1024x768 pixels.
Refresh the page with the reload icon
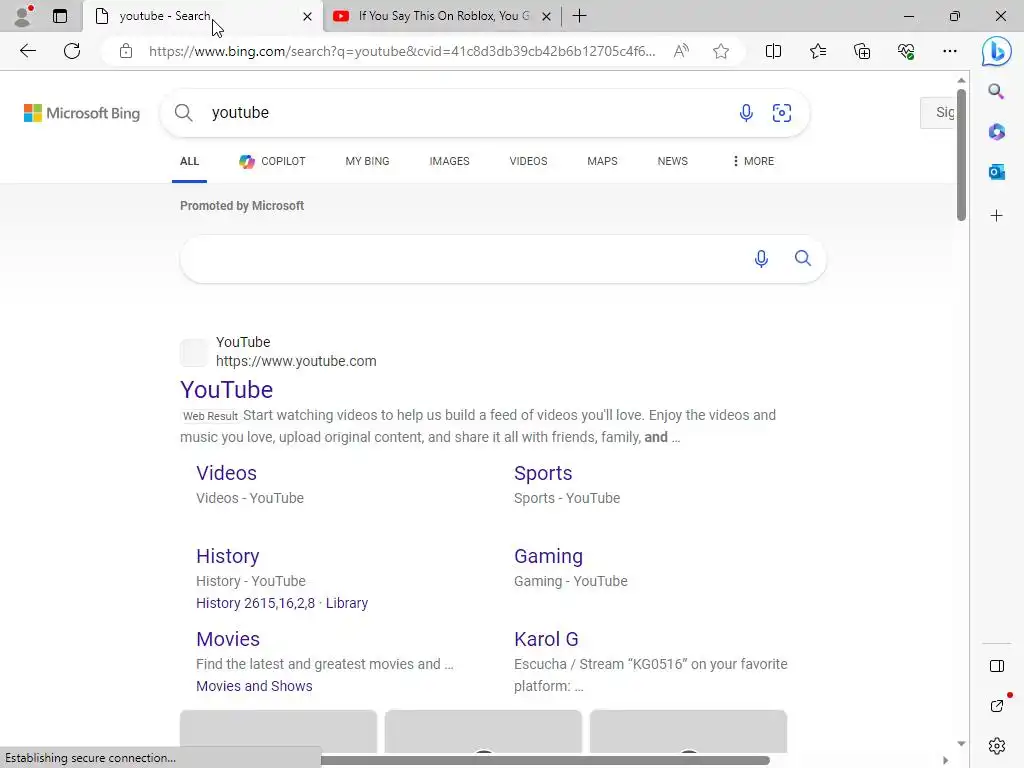pos(72,51)
